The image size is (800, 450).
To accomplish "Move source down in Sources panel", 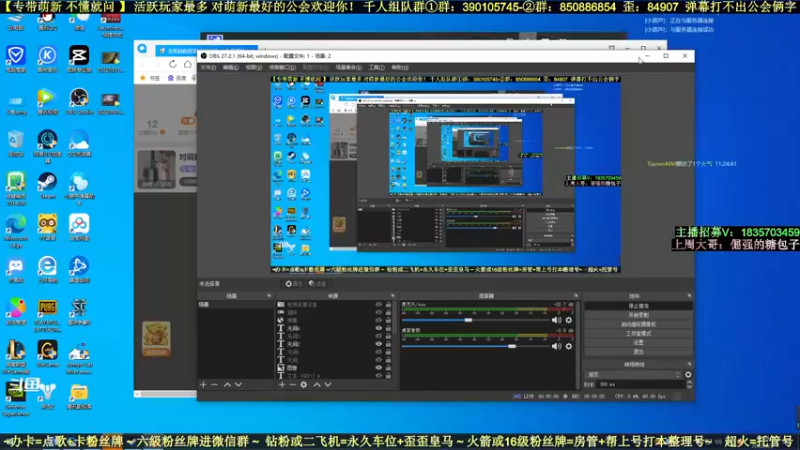I will coord(328,385).
